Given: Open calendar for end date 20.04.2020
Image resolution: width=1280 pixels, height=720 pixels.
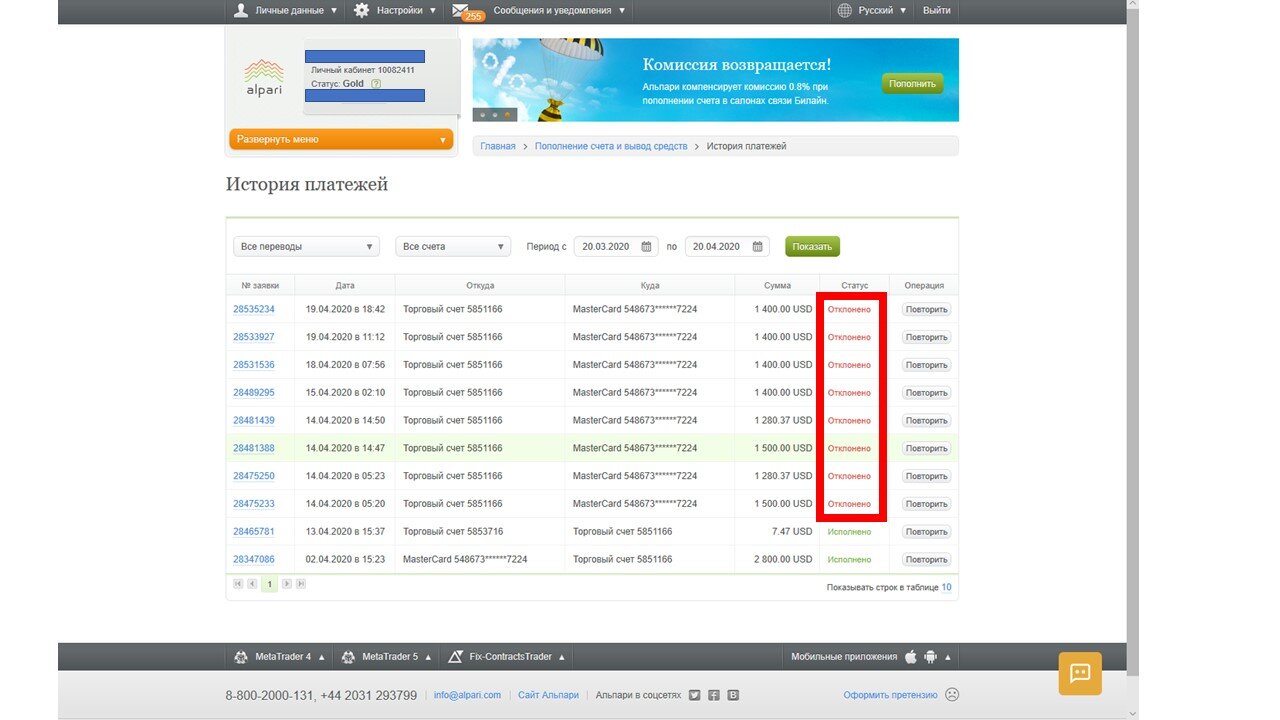Looking at the screenshot, I should pyautogui.click(x=758, y=247).
